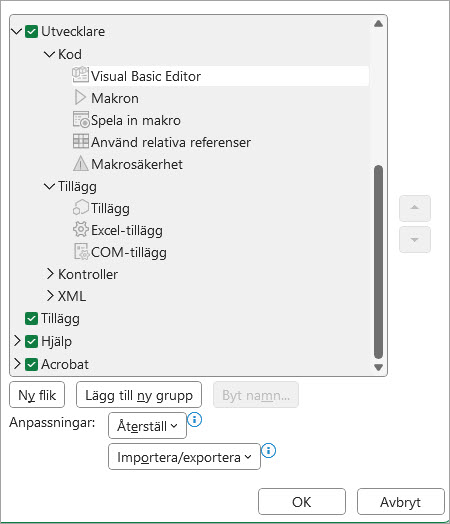Confirm with the OK button
Viewport: 450px width, 524px height.
coord(302,502)
